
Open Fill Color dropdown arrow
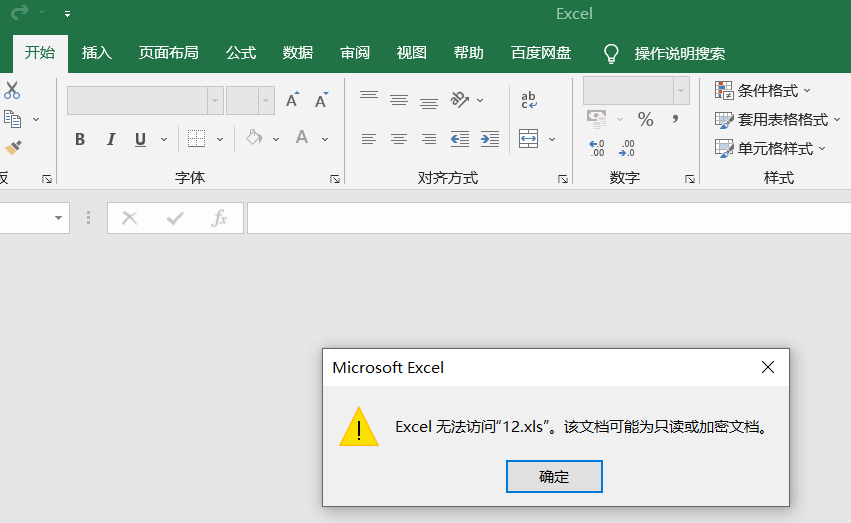[276, 139]
